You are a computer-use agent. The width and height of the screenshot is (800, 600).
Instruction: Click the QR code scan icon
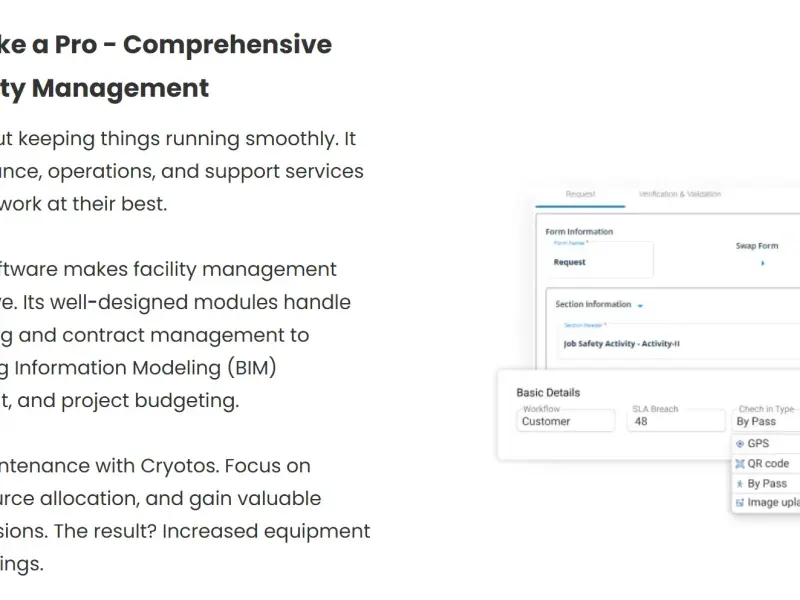point(740,464)
